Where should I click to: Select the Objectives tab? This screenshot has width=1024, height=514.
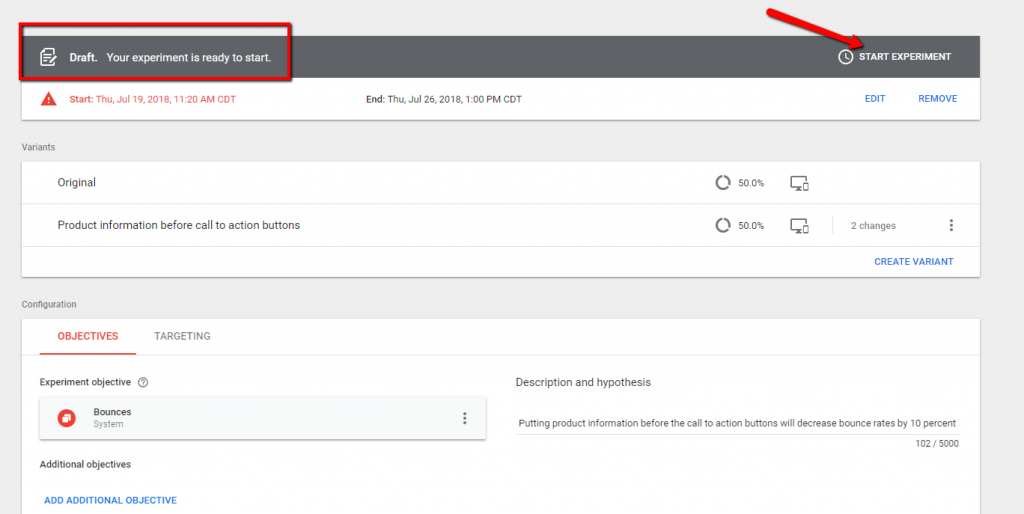(x=88, y=336)
